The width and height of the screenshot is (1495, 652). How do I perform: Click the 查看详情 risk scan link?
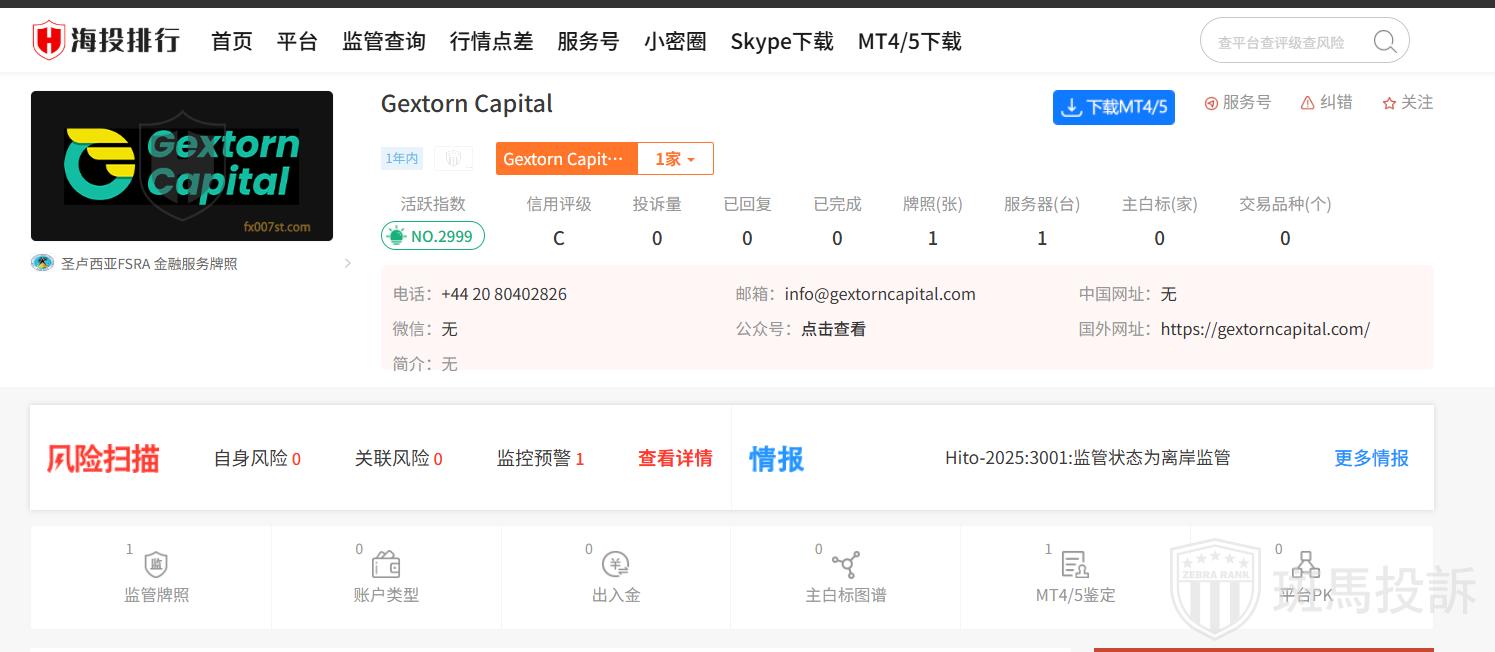point(675,458)
